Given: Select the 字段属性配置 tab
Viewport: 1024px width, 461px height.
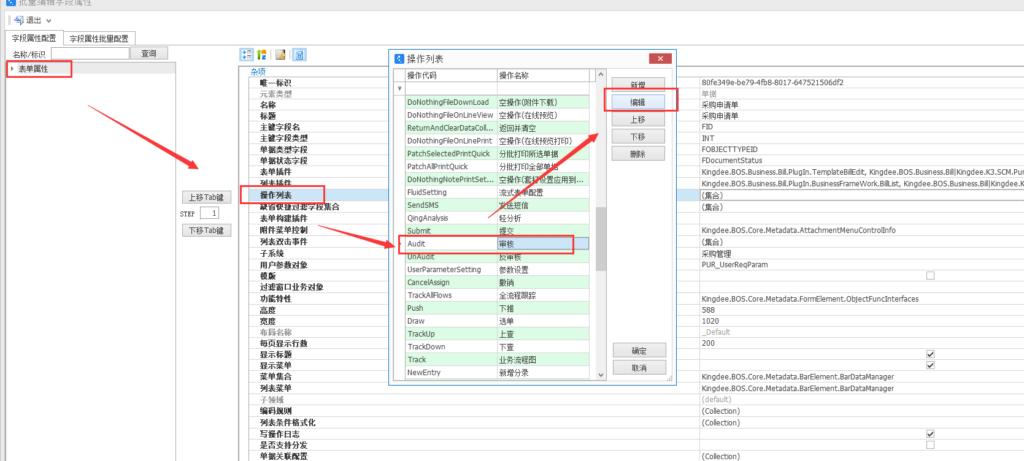Looking at the screenshot, I should pos(34,38).
